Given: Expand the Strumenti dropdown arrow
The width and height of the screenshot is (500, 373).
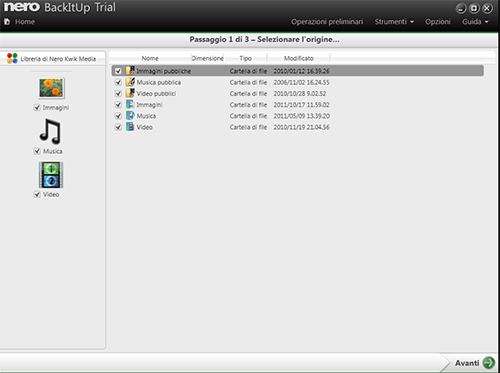Looking at the screenshot, I should tap(412, 22).
